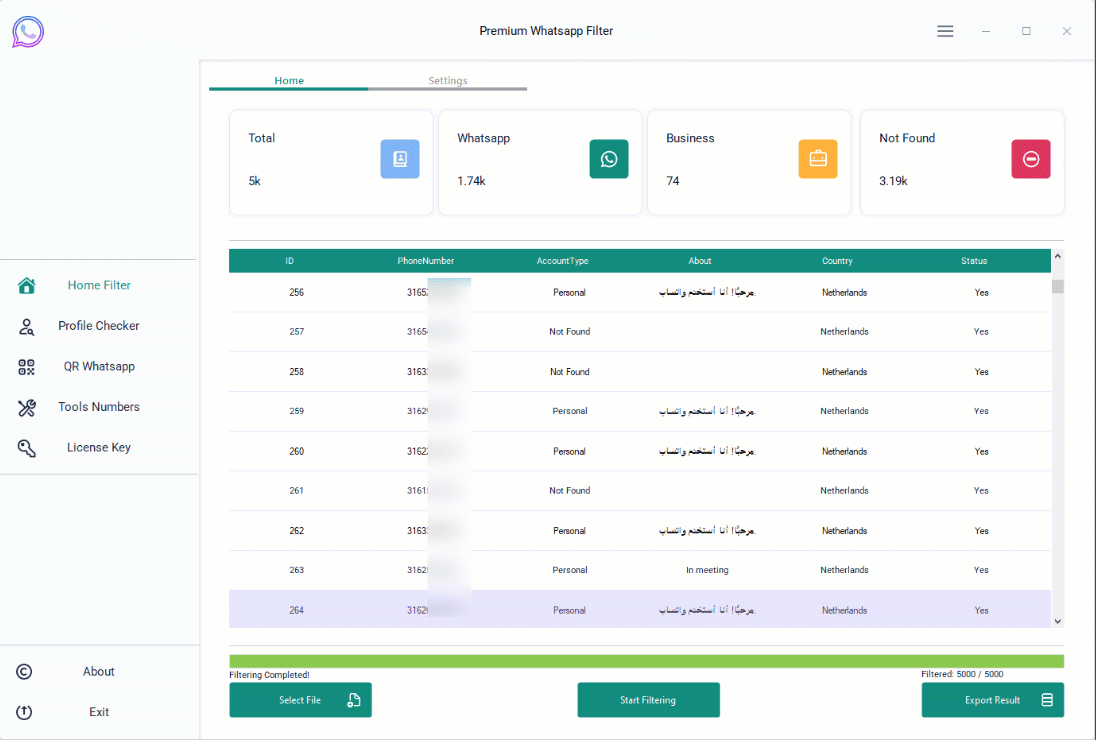Click the AccountType column header

[563, 261]
